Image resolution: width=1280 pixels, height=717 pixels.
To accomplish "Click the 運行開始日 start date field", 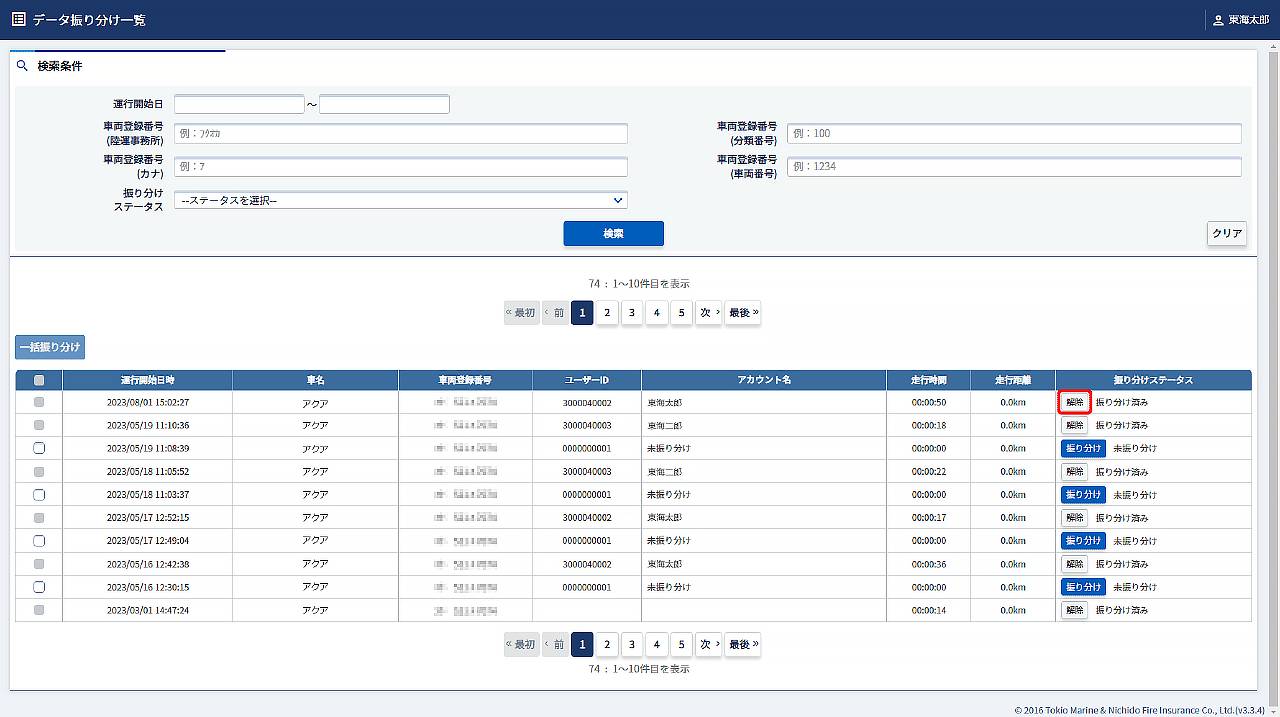I will click(239, 104).
